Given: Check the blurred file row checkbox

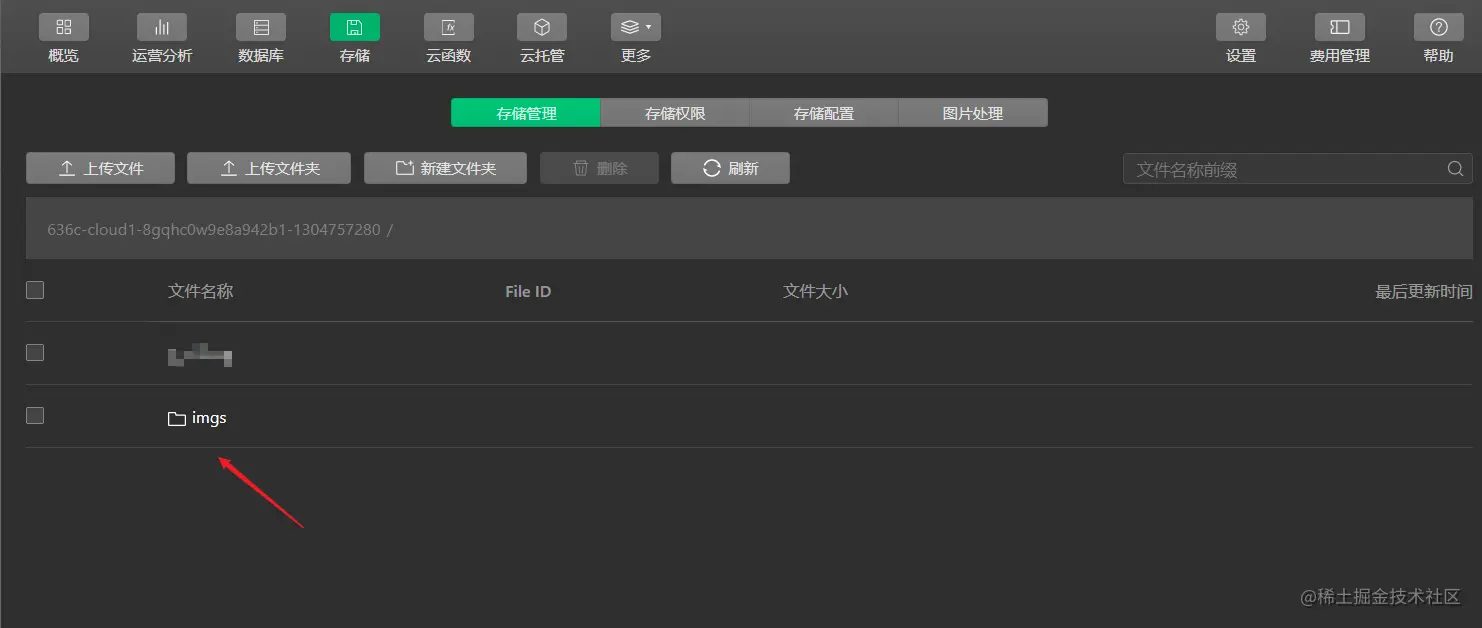Looking at the screenshot, I should point(35,352).
